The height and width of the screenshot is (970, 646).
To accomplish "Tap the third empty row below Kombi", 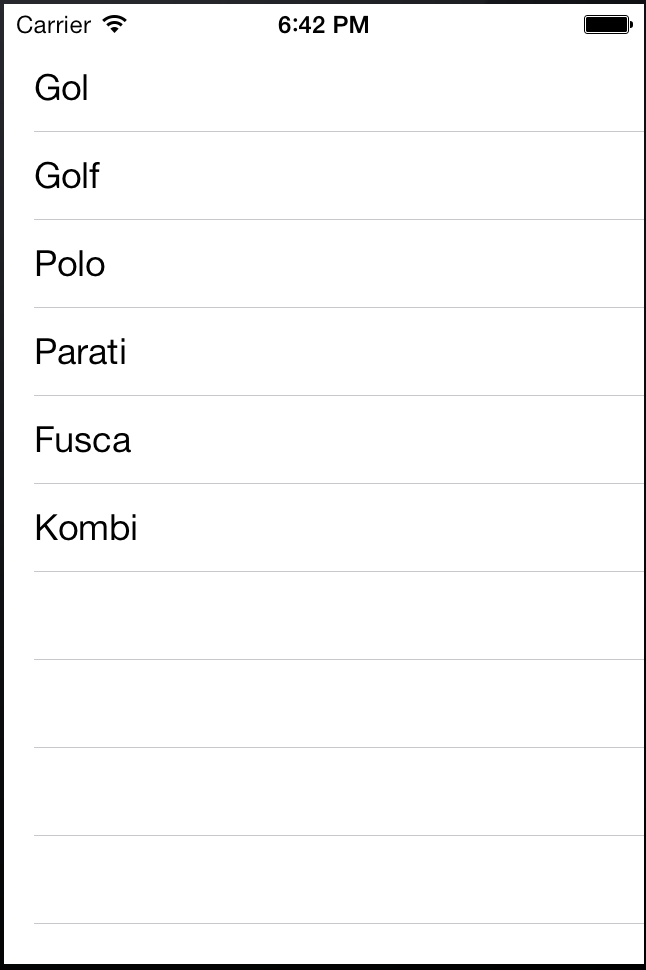I will click(x=323, y=792).
